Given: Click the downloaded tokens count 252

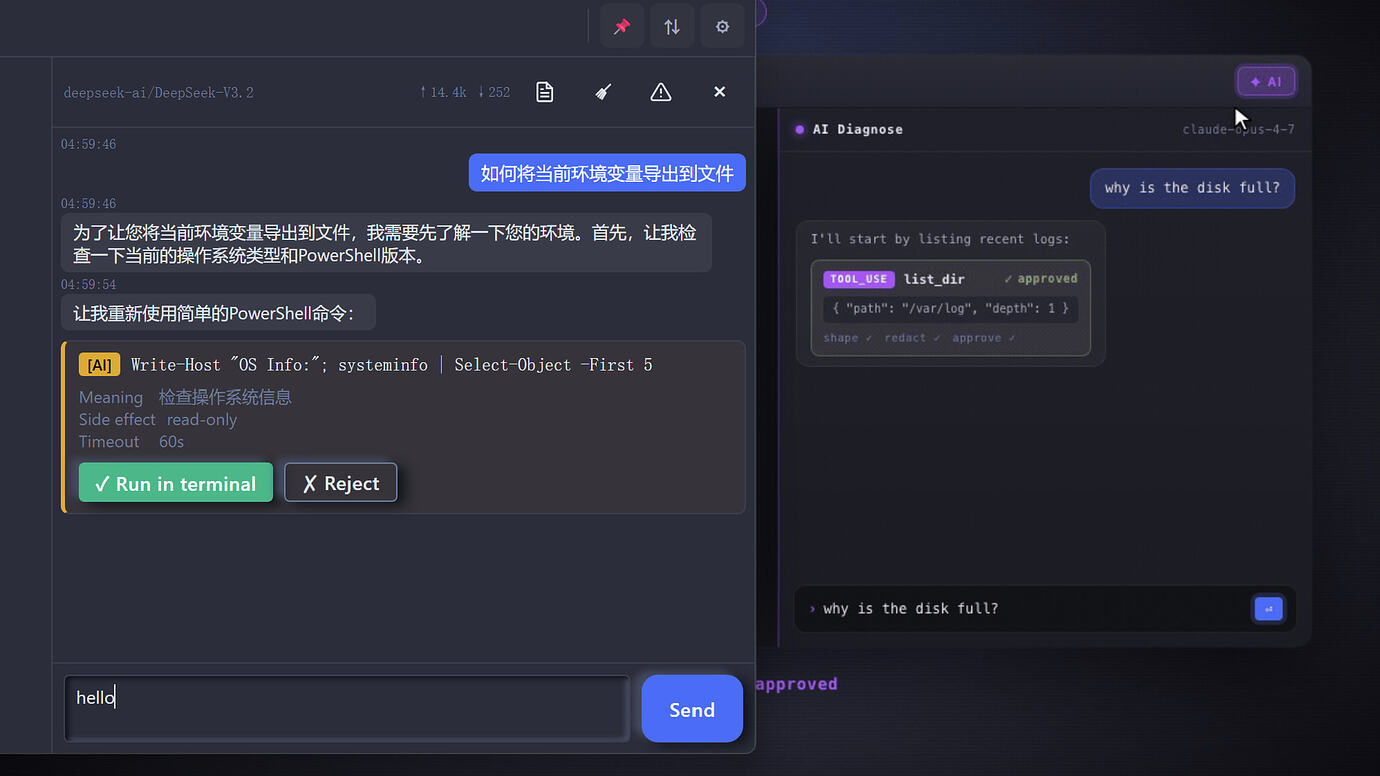Looking at the screenshot, I should point(494,92).
